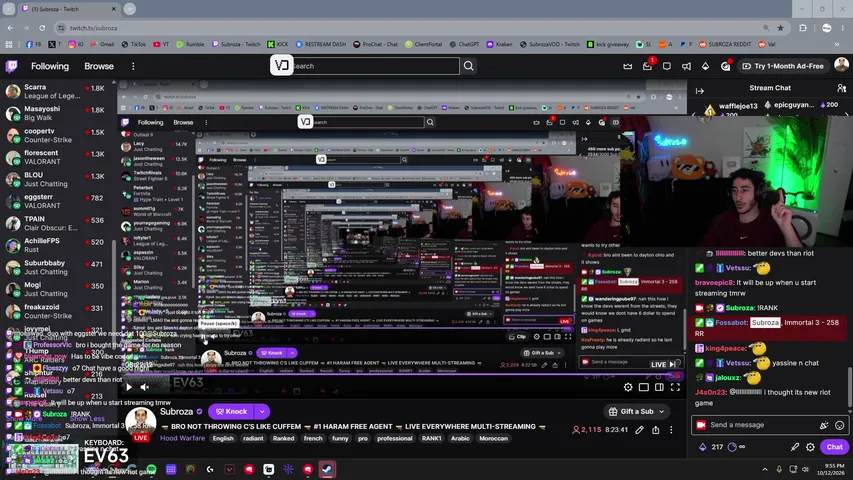The height and width of the screenshot is (480, 853).
Task: Collapse Stream Chat with arrow icon
Action: [x=700, y=91]
